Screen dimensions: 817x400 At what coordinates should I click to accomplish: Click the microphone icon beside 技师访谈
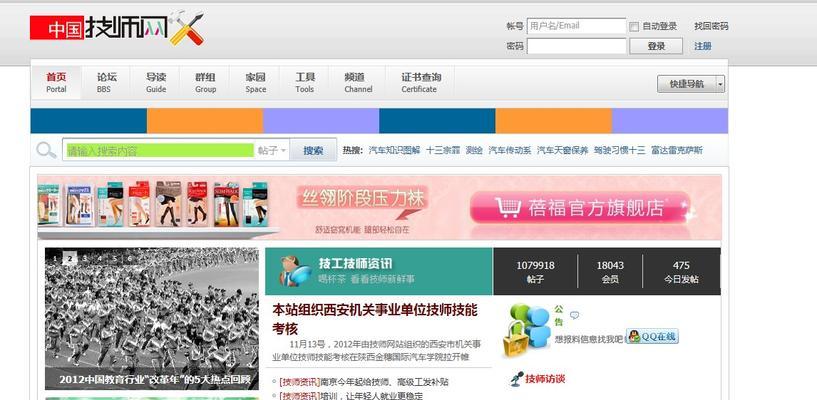[x=516, y=379]
